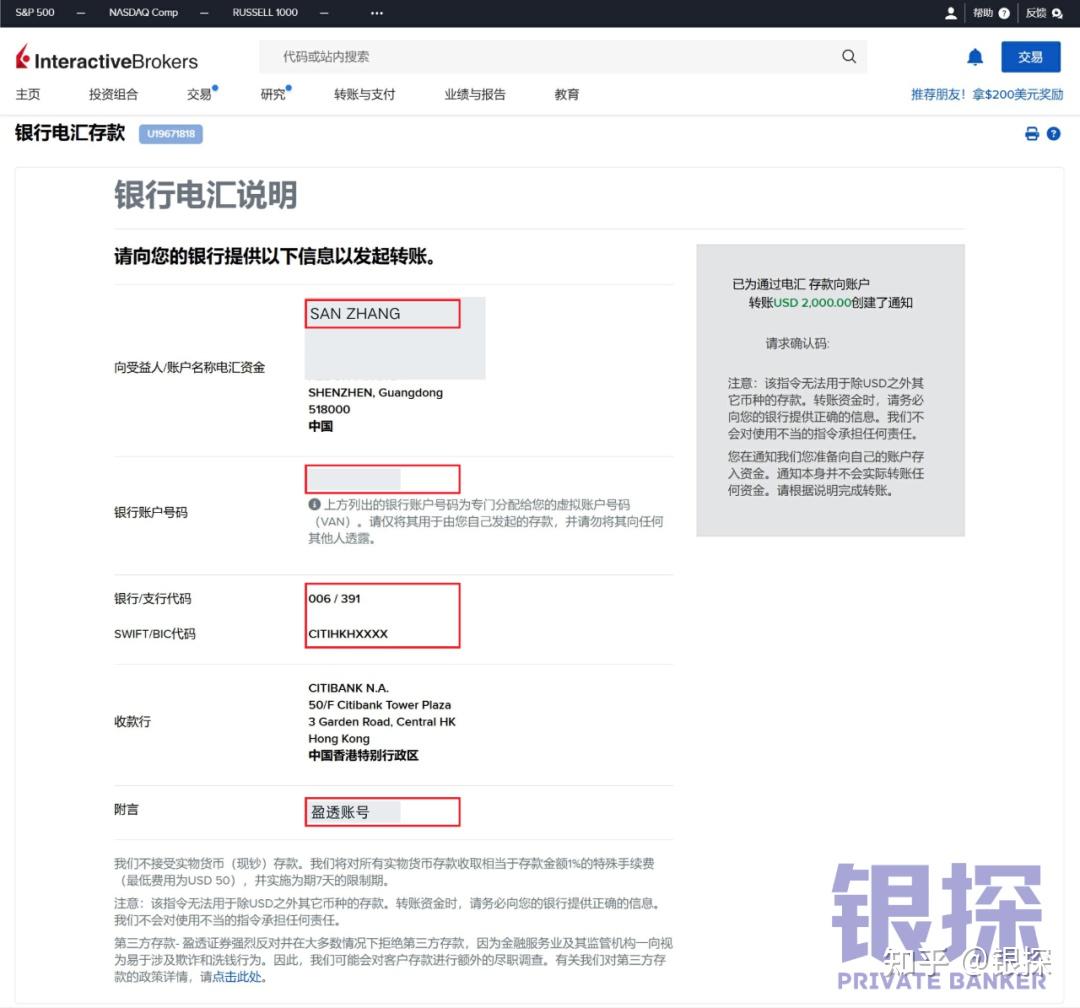Click the search magnifier icon
The width and height of the screenshot is (1080, 1008).
pos(849,56)
